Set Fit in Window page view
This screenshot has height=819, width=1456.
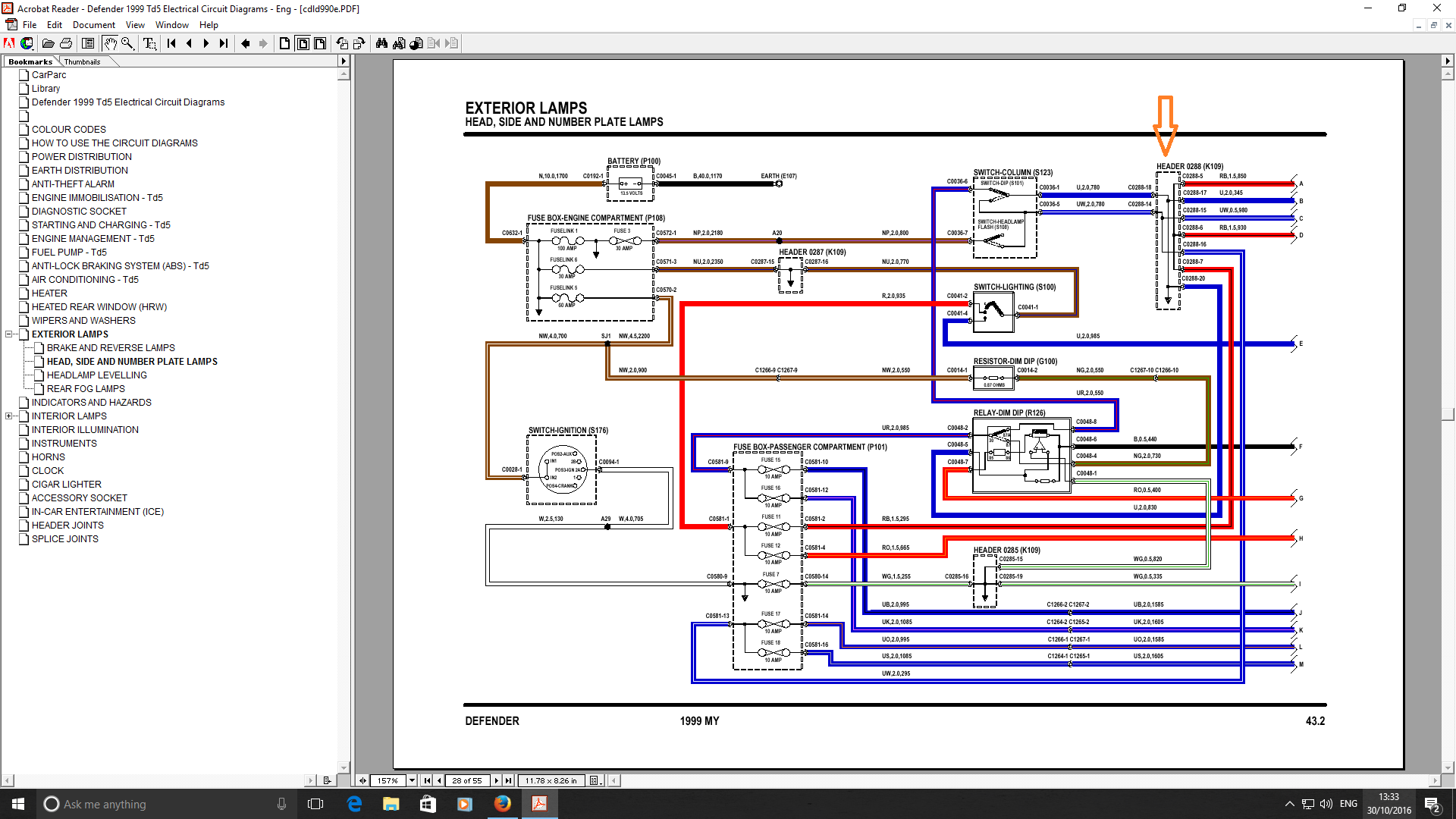[303, 43]
